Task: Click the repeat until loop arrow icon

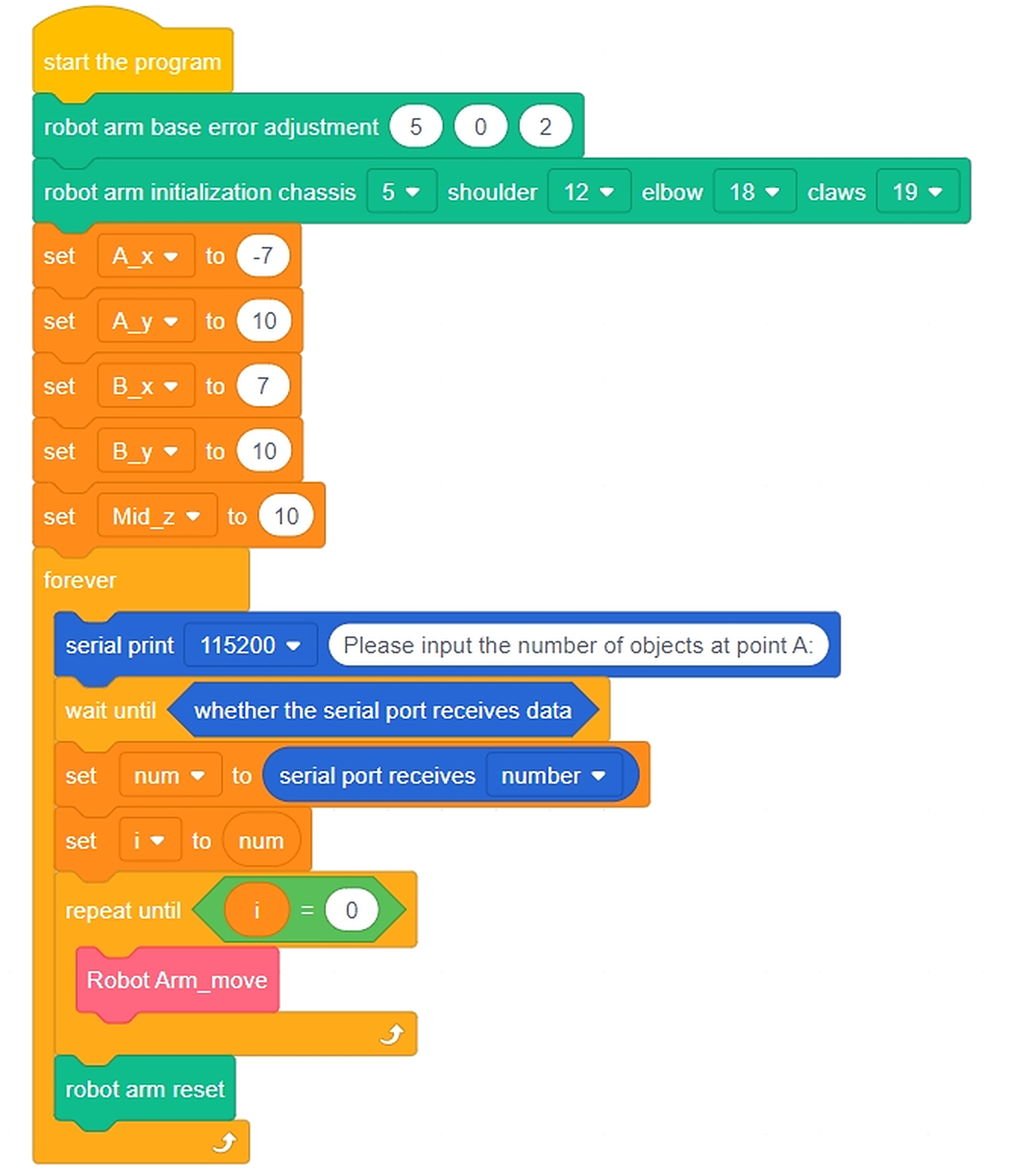Action: click(x=392, y=1034)
